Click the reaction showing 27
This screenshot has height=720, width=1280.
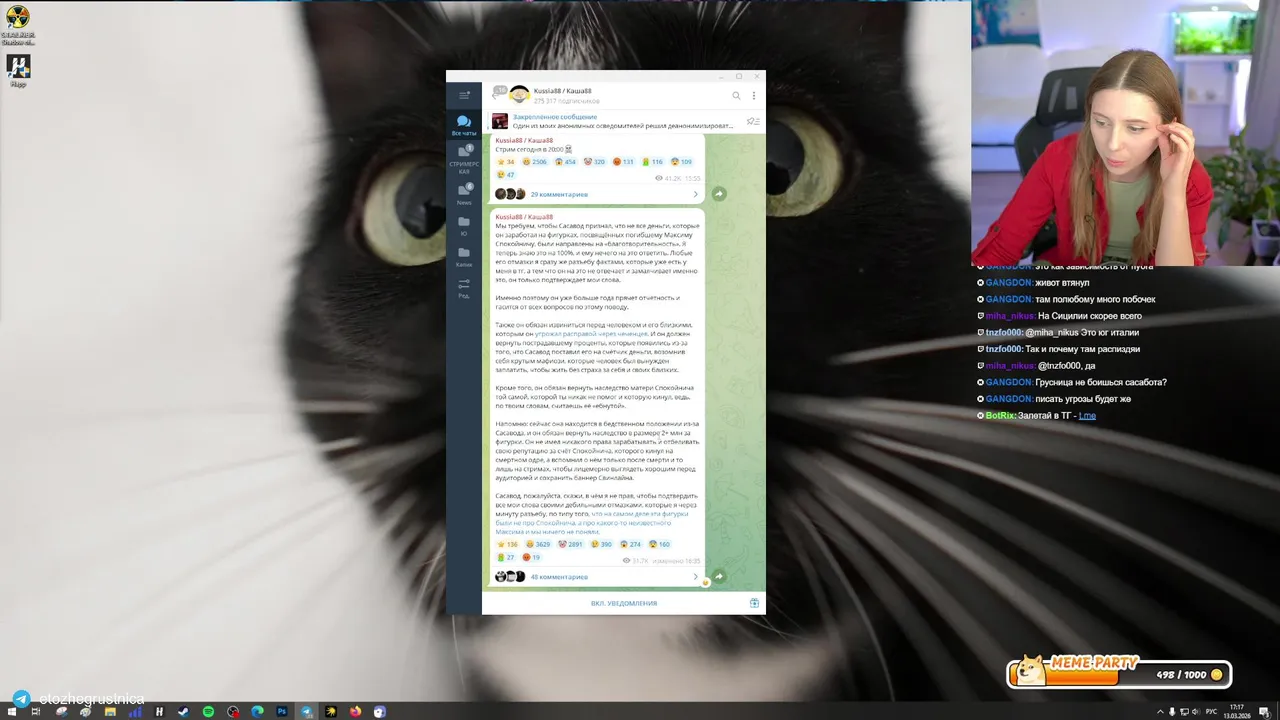click(506, 557)
